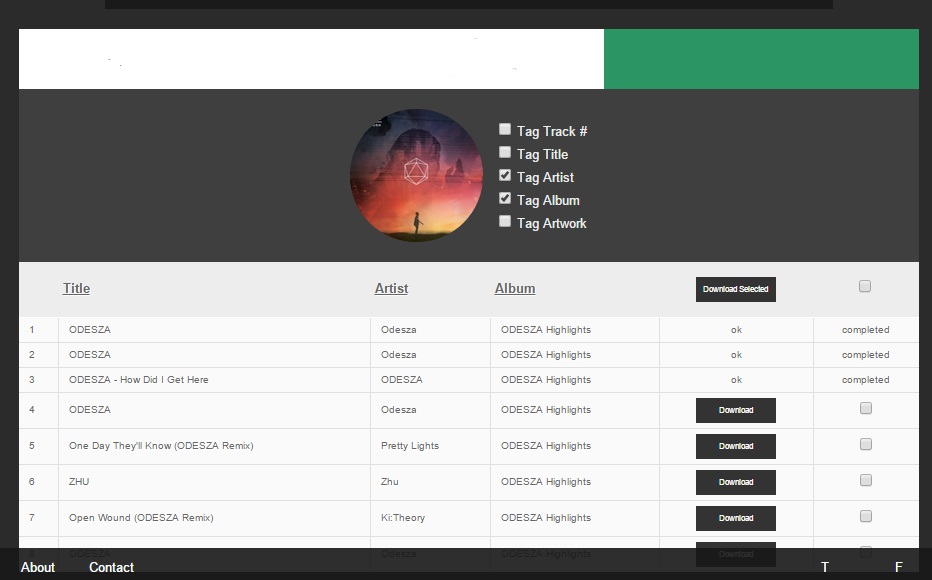Open the About link in footer
The height and width of the screenshot is (580, 932).
pyautogui.click(x=37, y=568)
